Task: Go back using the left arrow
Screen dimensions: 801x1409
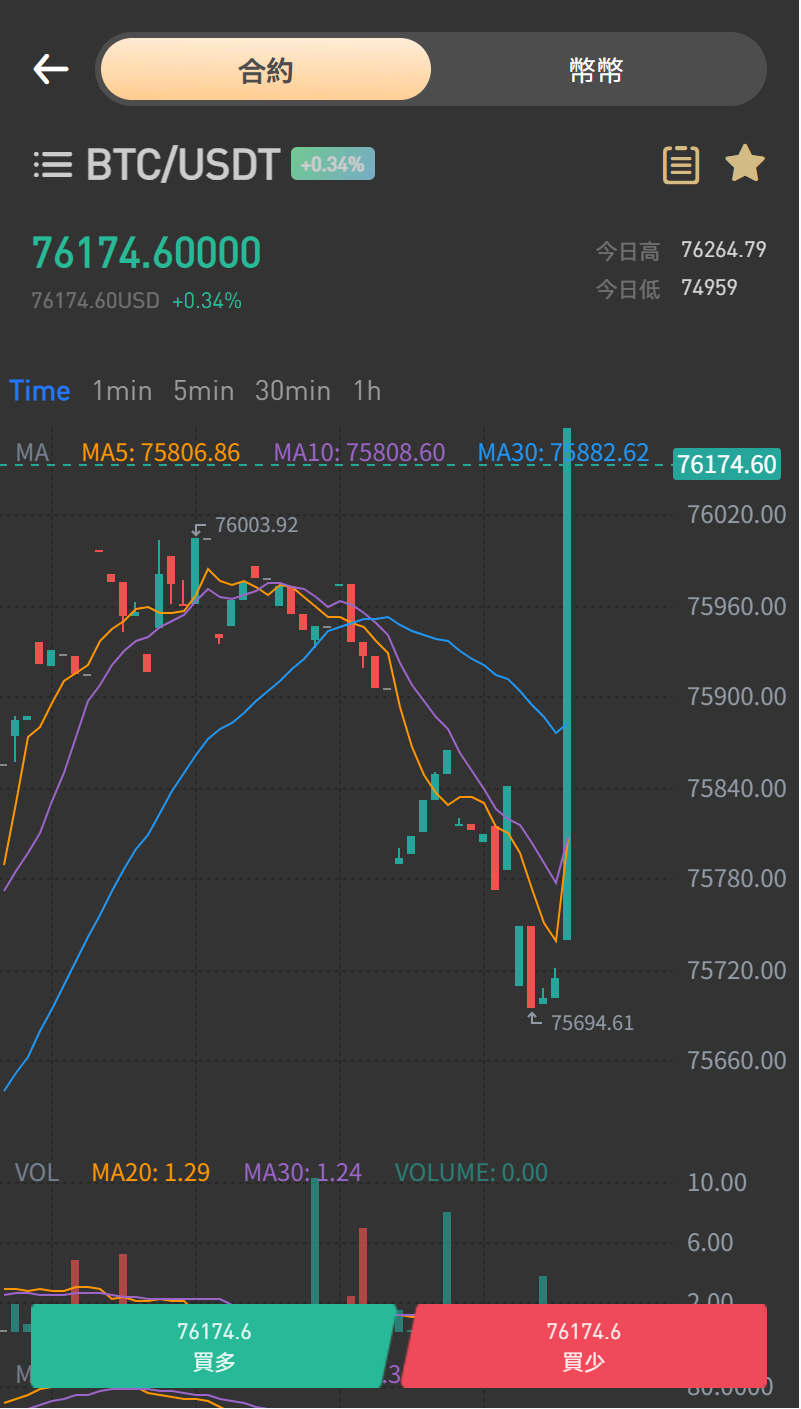Action: click(51, 69)
